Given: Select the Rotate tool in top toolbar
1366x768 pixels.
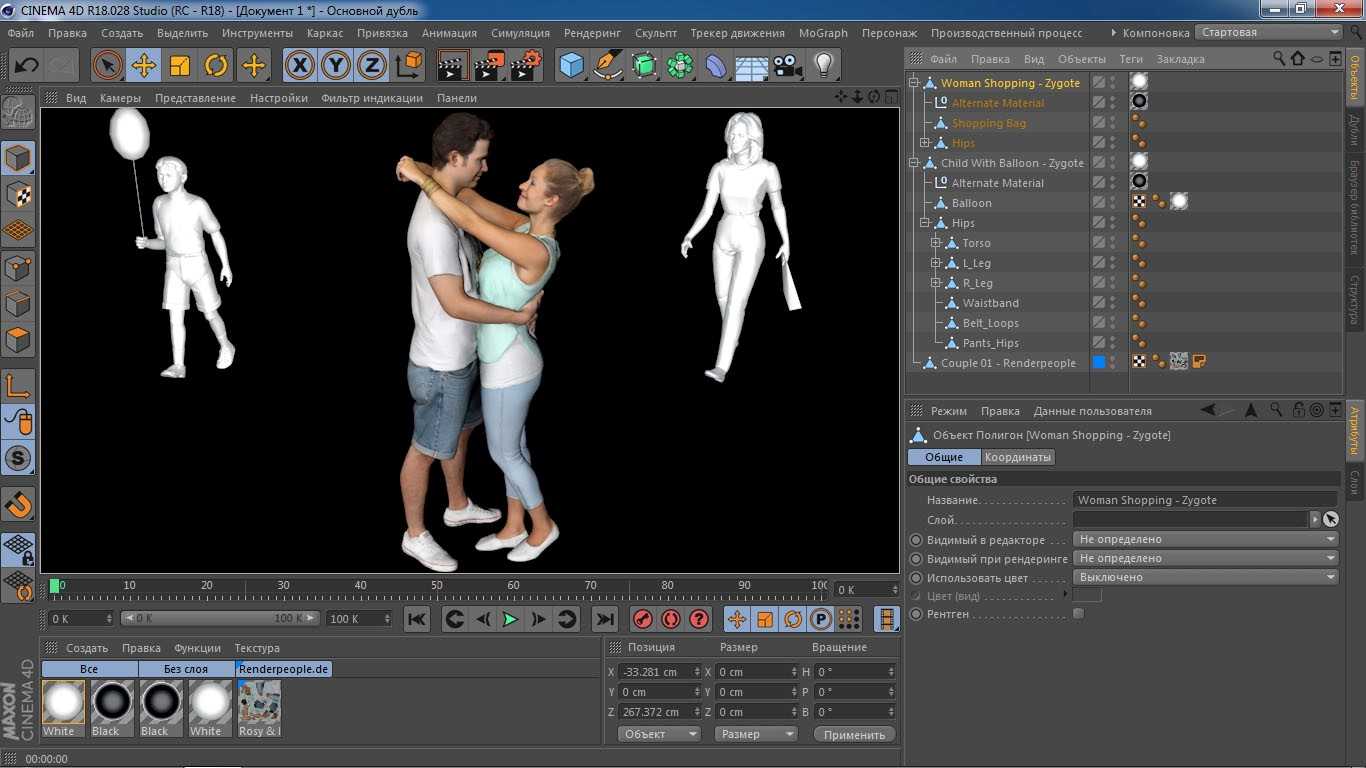Looking at the screenshot, I should point(216,66).
